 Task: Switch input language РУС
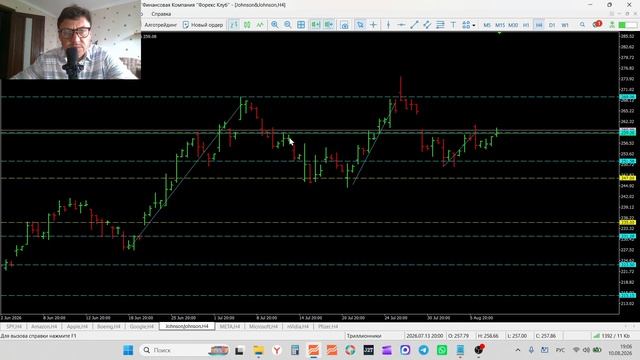point(560,350)
